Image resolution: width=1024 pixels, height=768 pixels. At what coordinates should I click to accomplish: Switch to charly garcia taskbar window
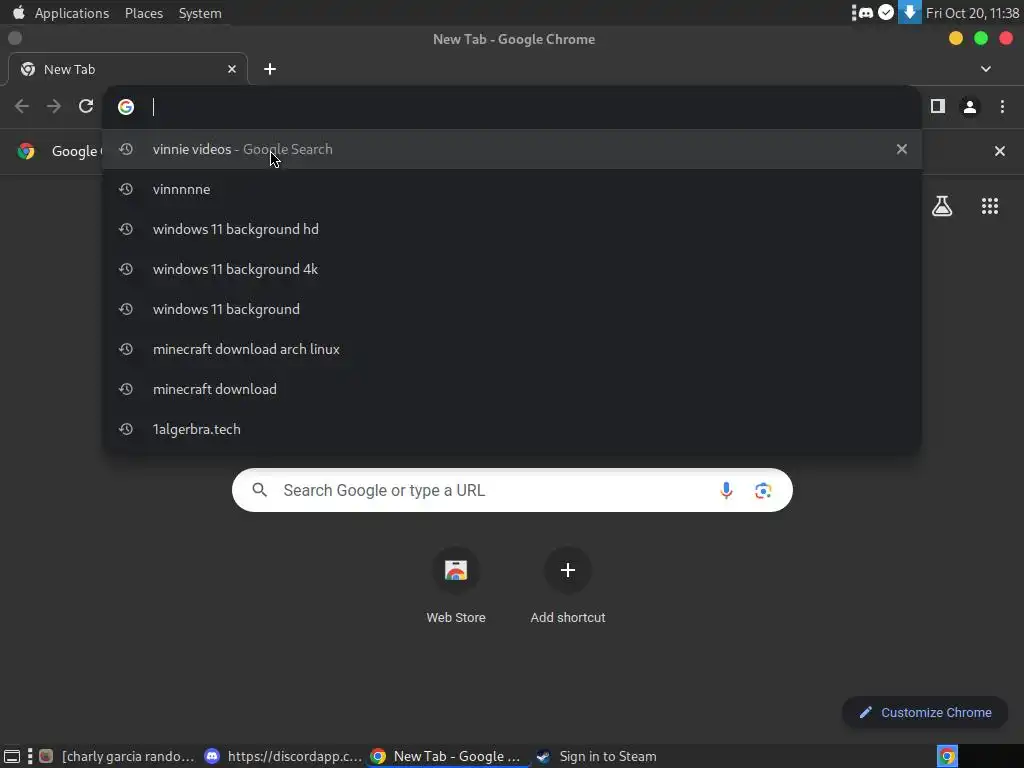pos(118,756)
